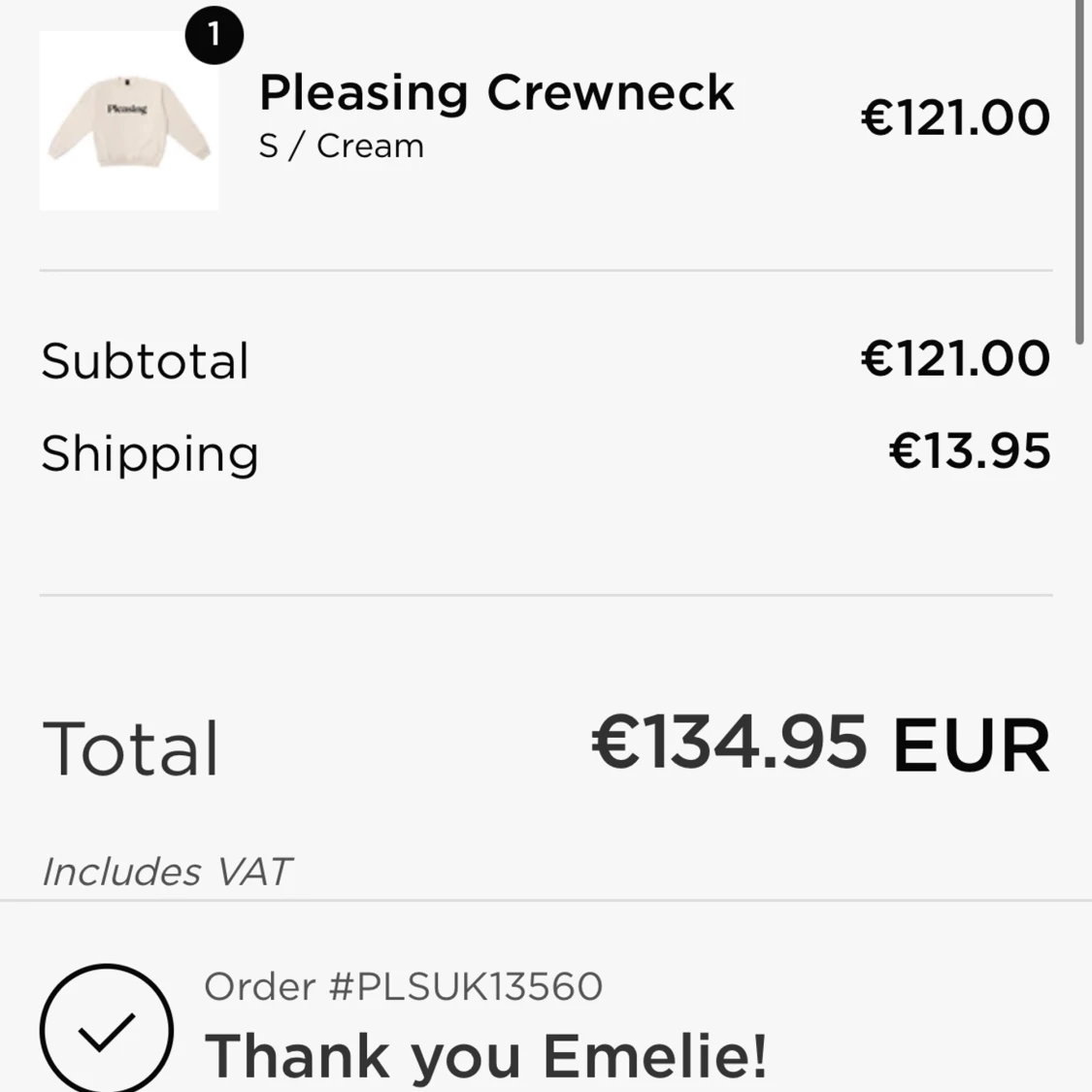Click the vertical scrollbar on right edge
Screen dimensions: 1092x1092
coord(1080,172)
